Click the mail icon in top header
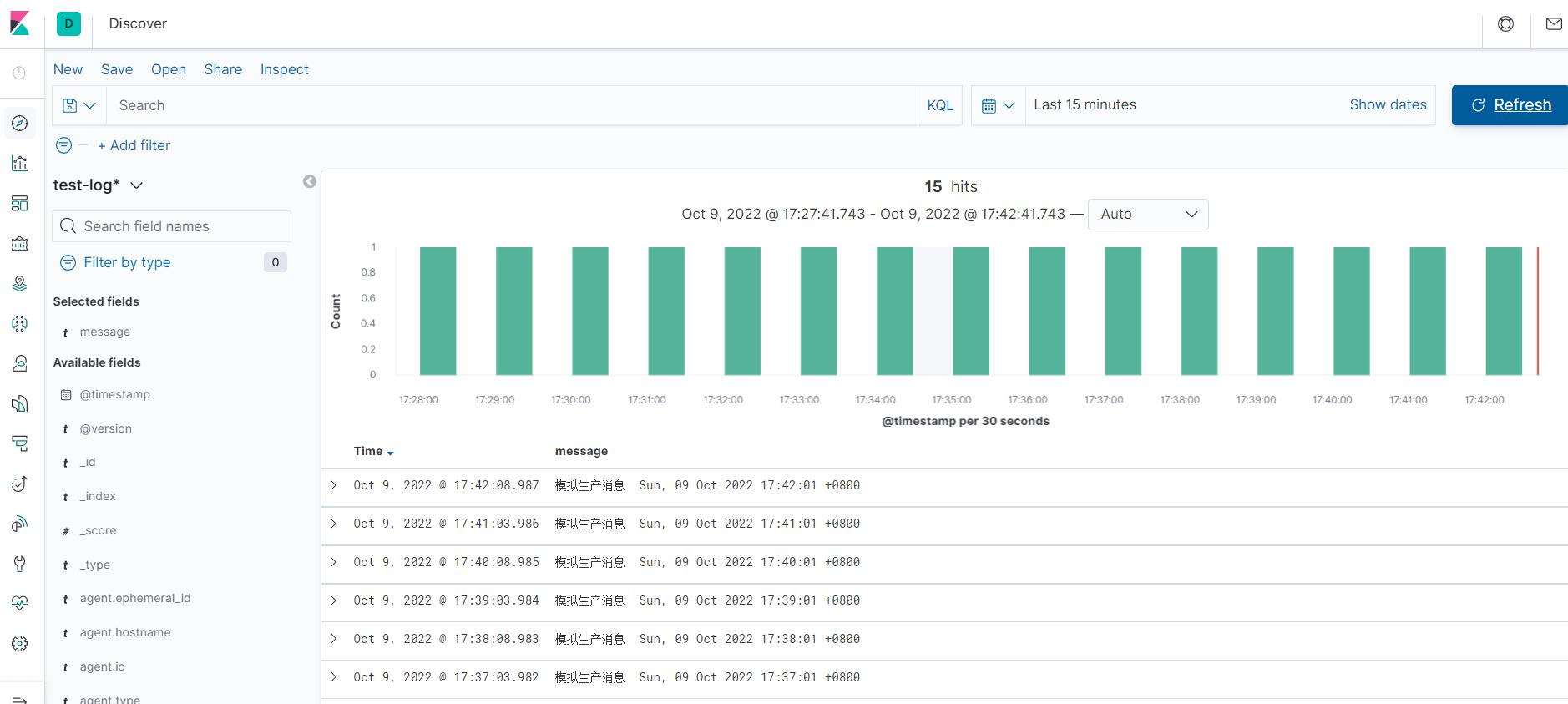 [1553, 24]
